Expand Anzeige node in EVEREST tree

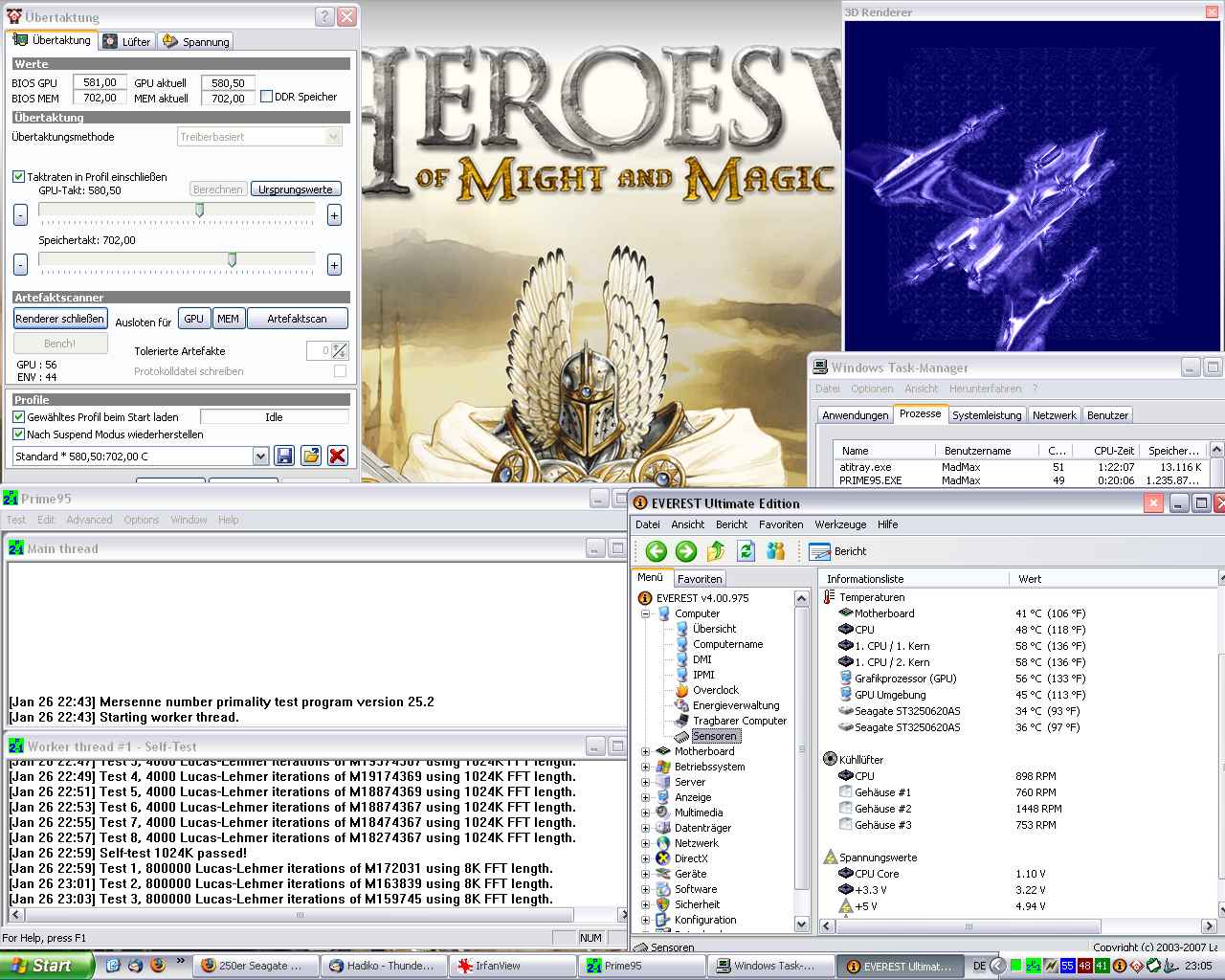pyautogui.click(x=646, y=797)
